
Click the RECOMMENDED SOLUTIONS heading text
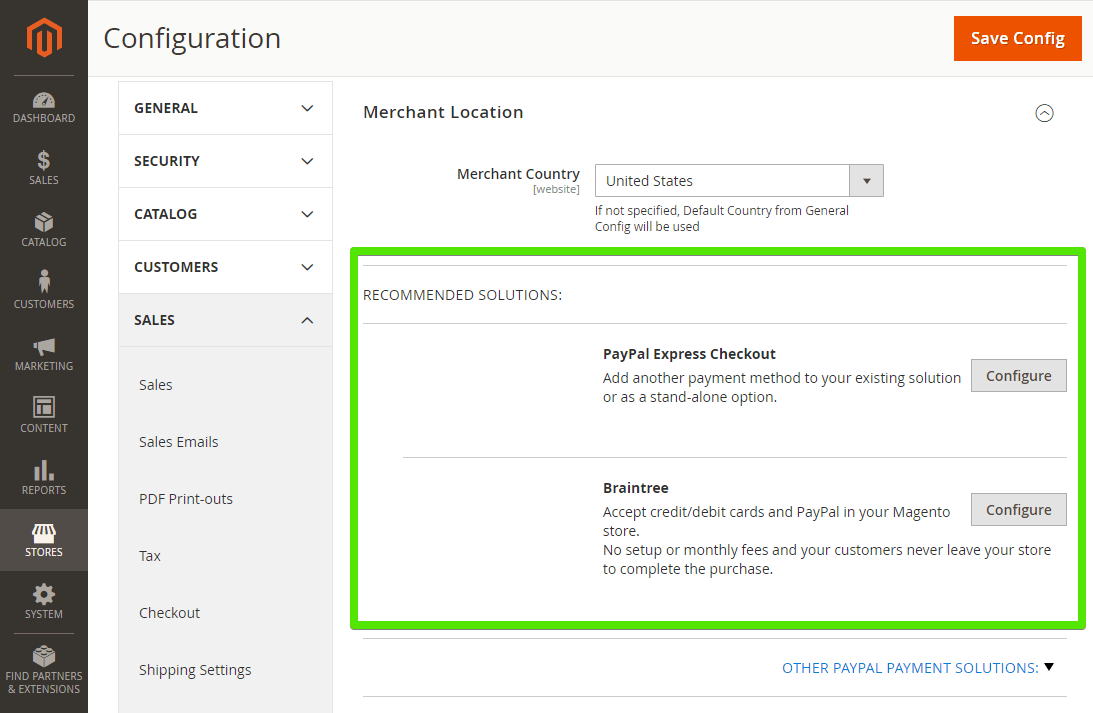tap(462, 295)
